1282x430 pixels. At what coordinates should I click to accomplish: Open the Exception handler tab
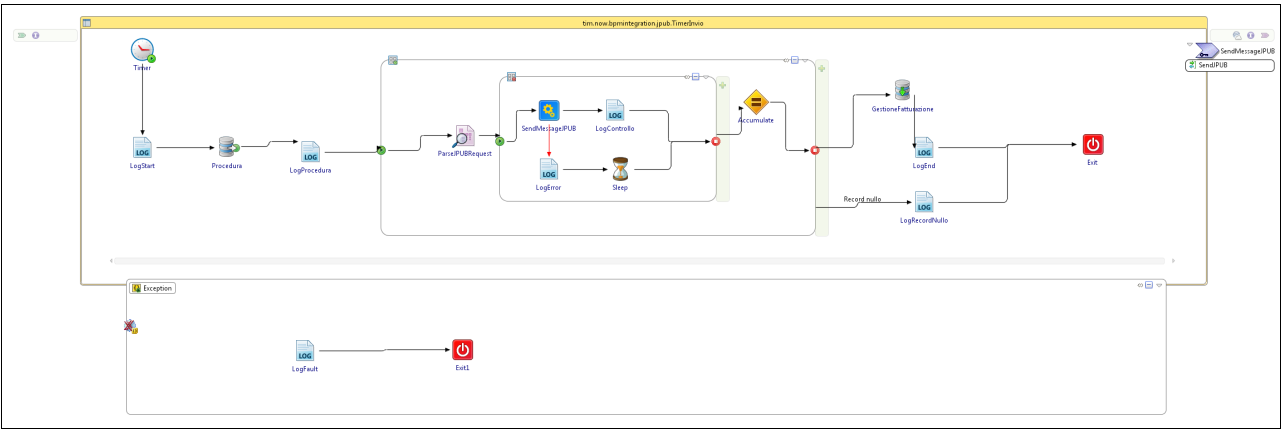click(x=153, y=288)
